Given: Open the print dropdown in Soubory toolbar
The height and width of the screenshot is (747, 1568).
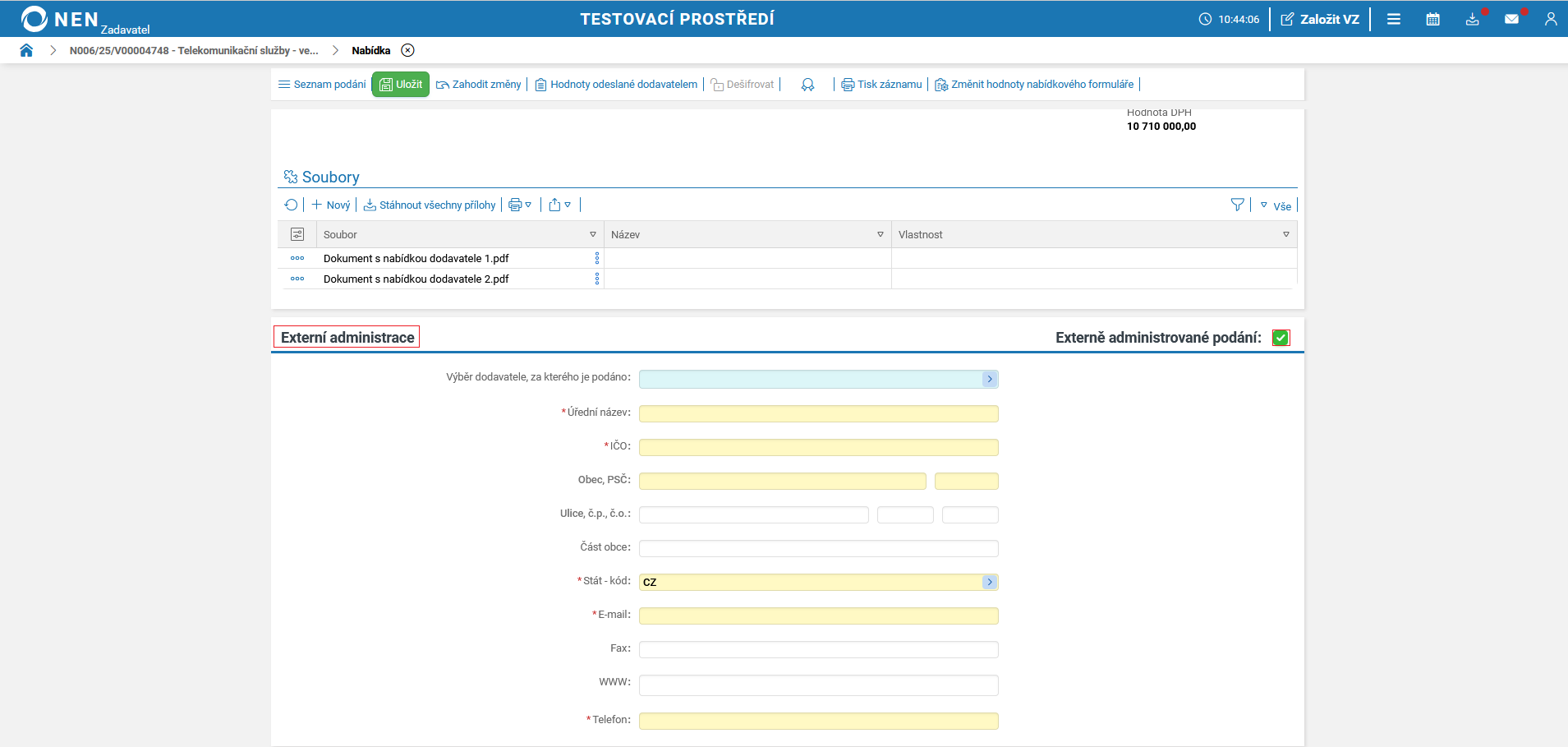Looking at the screenshot, I should pyautogui.click(x=520, y=205).
